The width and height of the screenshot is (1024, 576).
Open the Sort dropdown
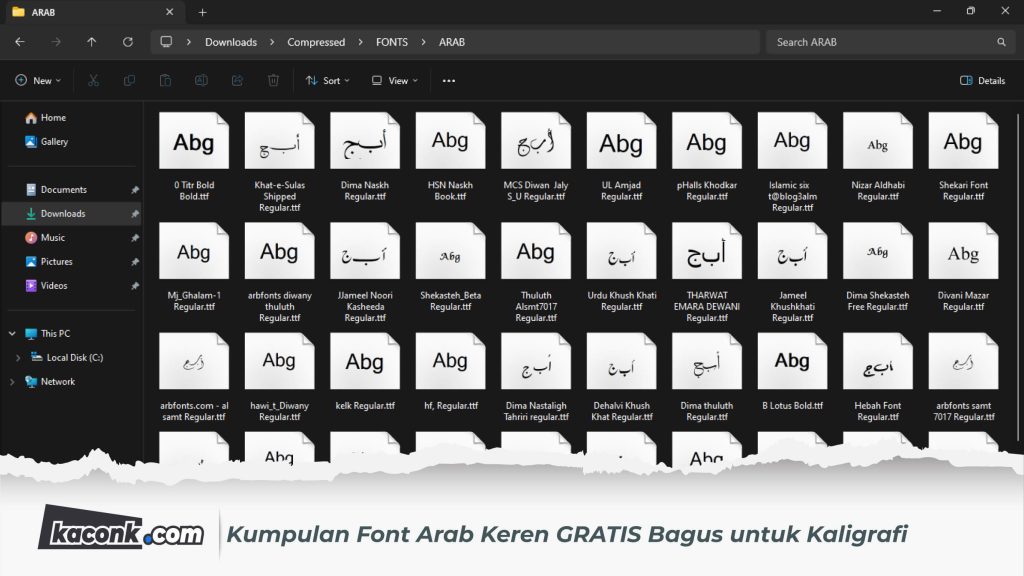pos(328,80)
